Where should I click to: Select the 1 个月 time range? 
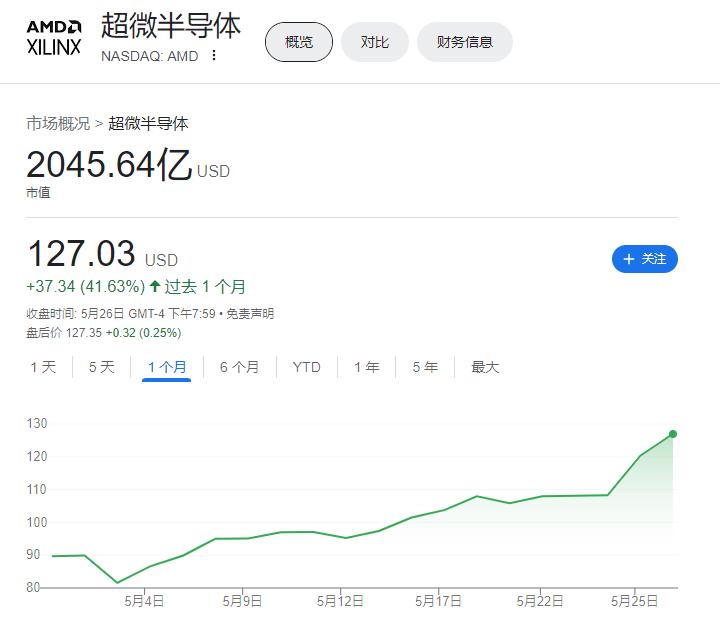click(167, 367)
